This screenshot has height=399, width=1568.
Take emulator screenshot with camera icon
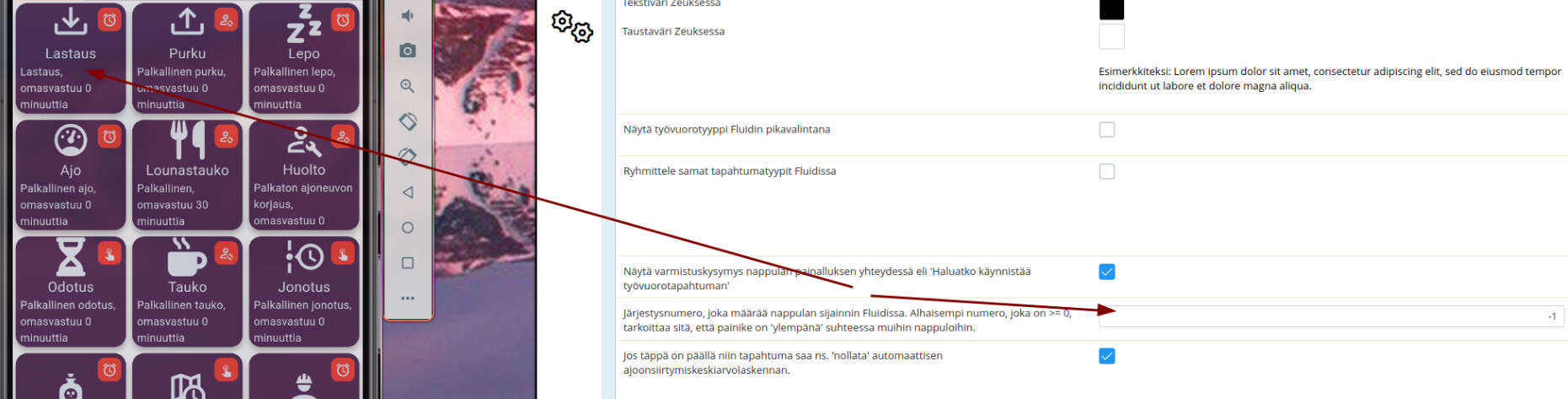[x=408, y=51]
